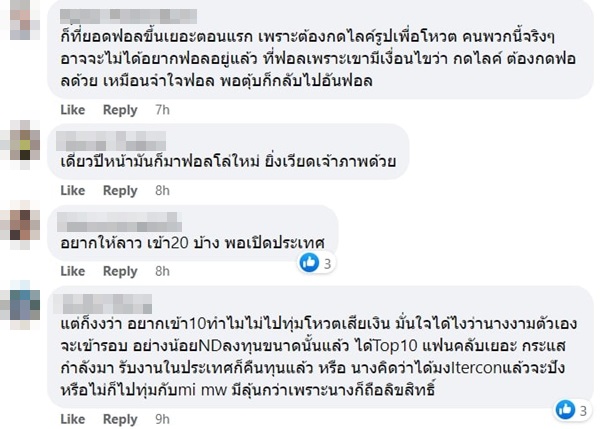Reply to the first comment starting "ก็ที่ยอดฟอล"

(x=121, y=108)
